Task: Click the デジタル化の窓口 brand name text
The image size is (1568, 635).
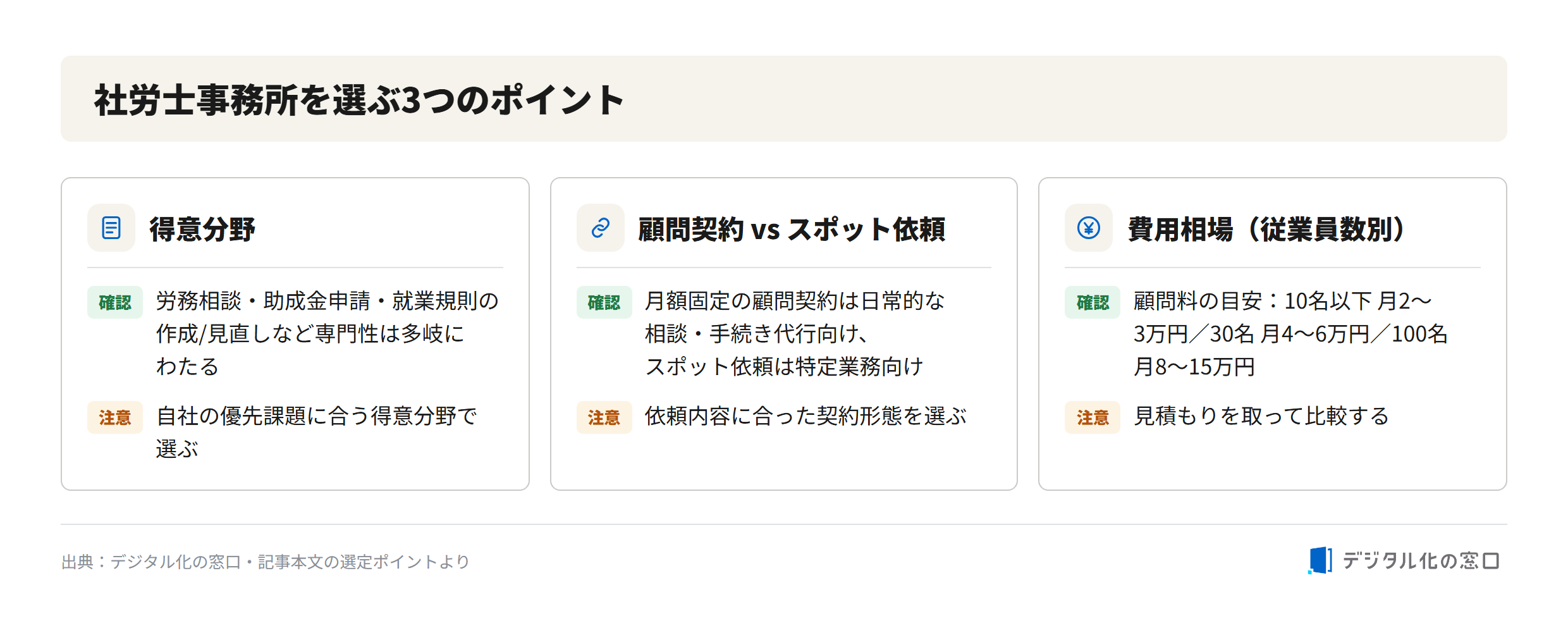Action: click(1421, 561)
